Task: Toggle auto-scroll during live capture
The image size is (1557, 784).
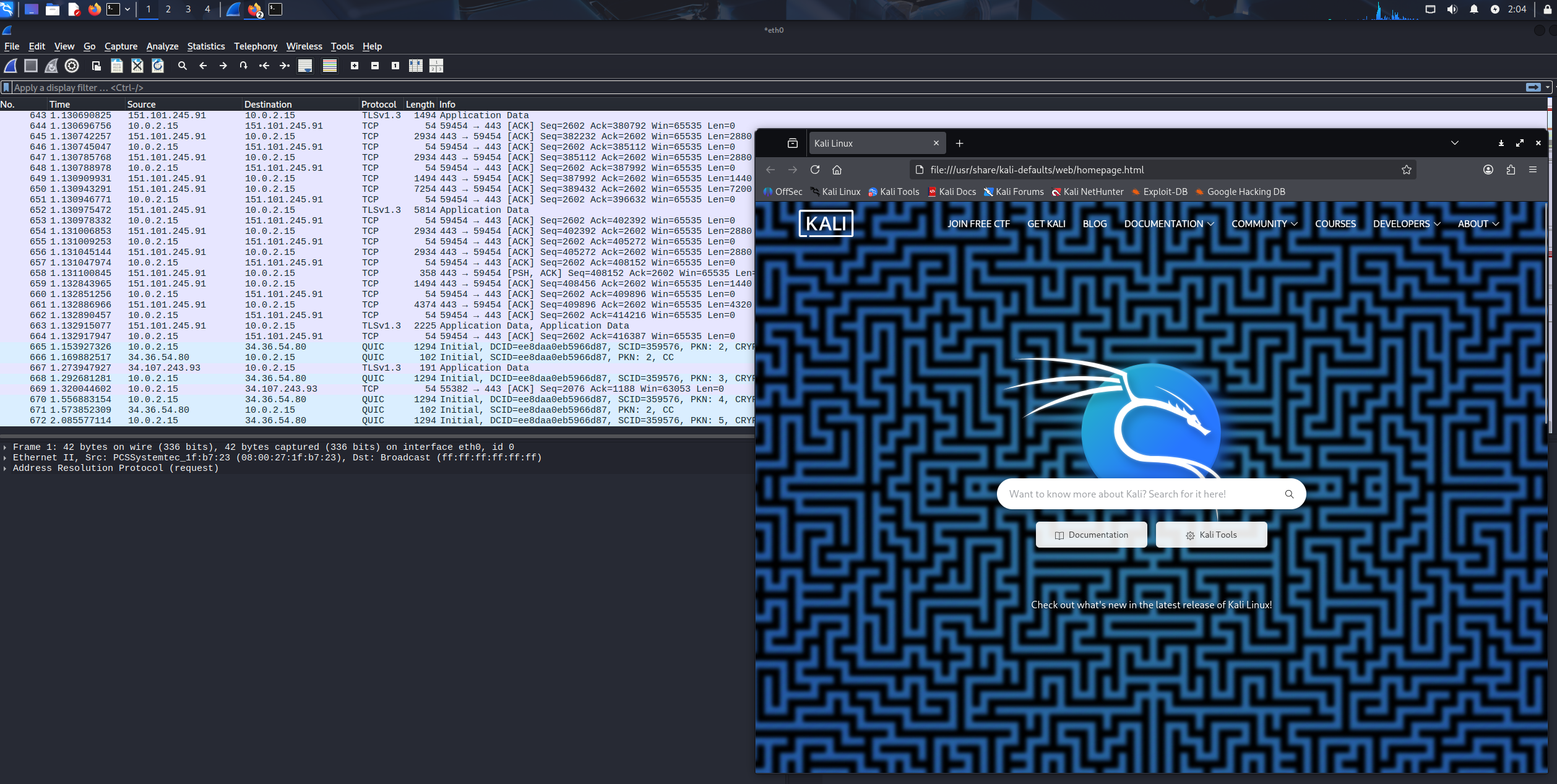Action: pos(305,66)
